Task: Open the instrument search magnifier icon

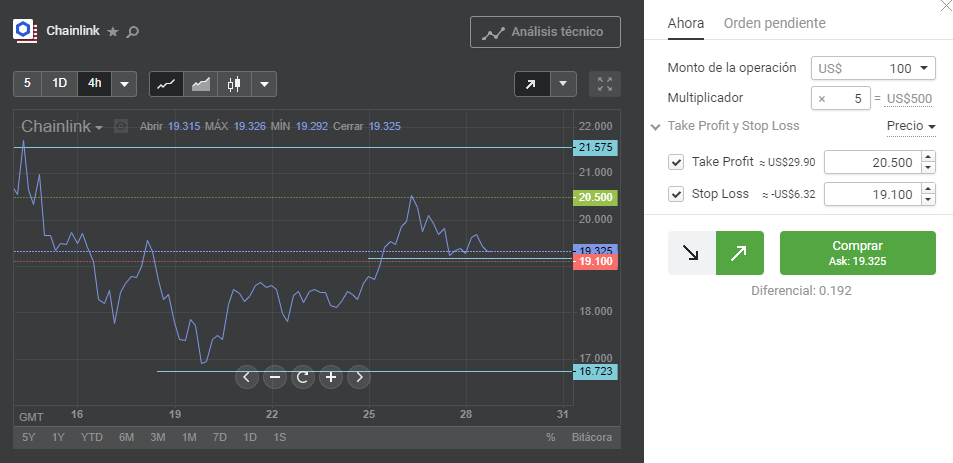Action: pyautogui.click(x=132, y=32)
